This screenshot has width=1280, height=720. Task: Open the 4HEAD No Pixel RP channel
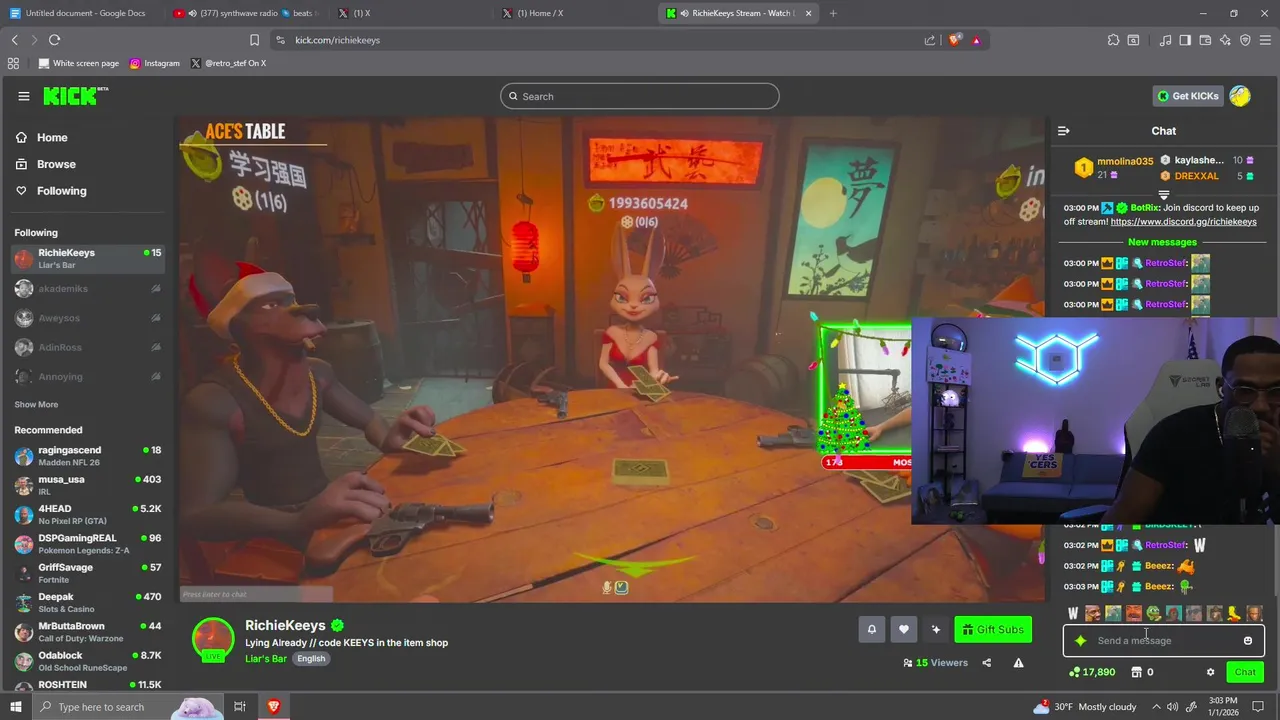click(x=88, y=514)
